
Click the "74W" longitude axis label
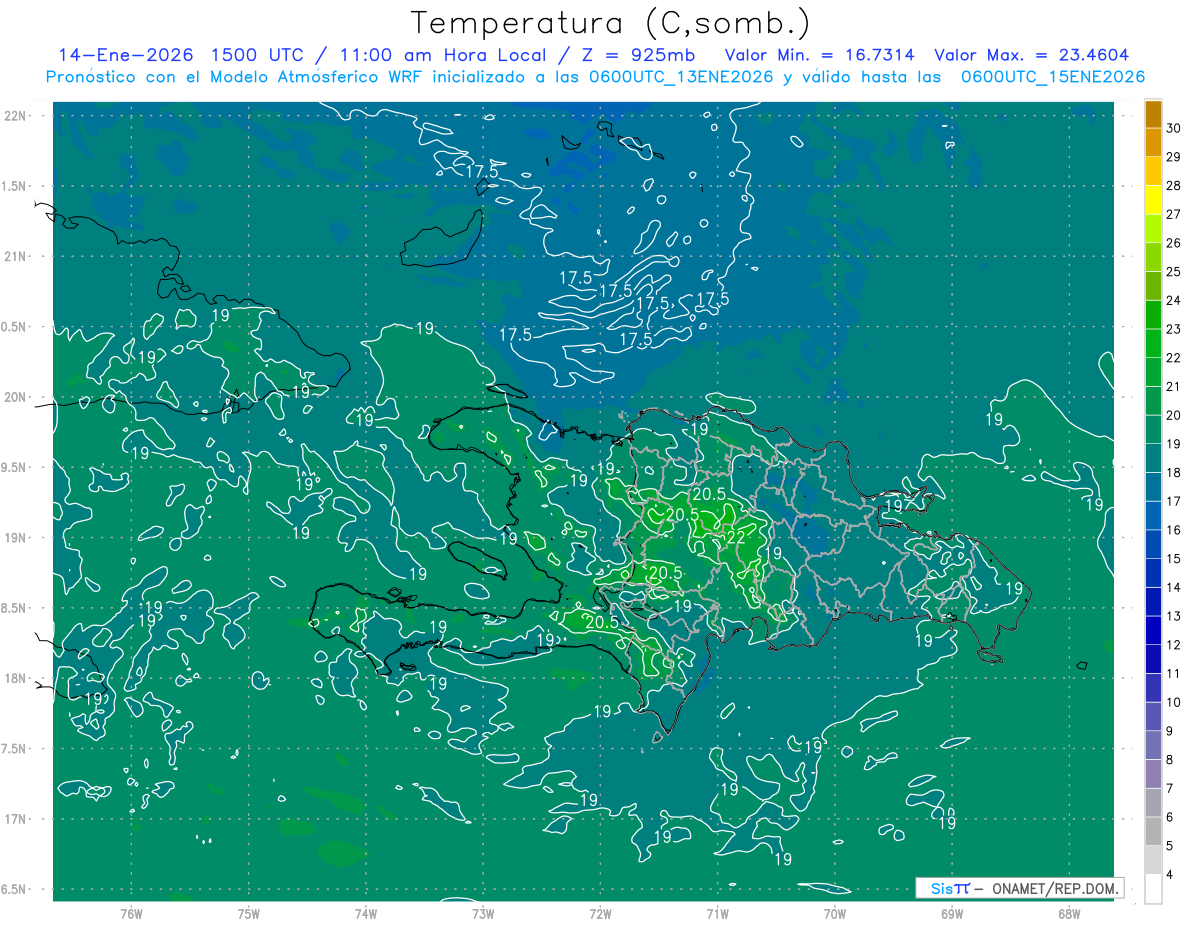366,913
